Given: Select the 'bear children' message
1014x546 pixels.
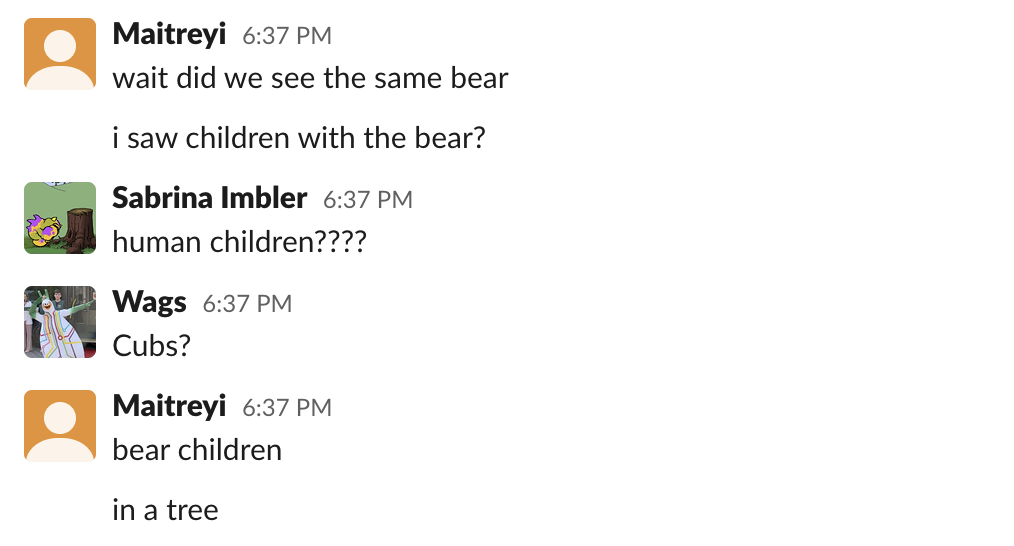Looking at the screenshot, I should click(x=197, y=450).
